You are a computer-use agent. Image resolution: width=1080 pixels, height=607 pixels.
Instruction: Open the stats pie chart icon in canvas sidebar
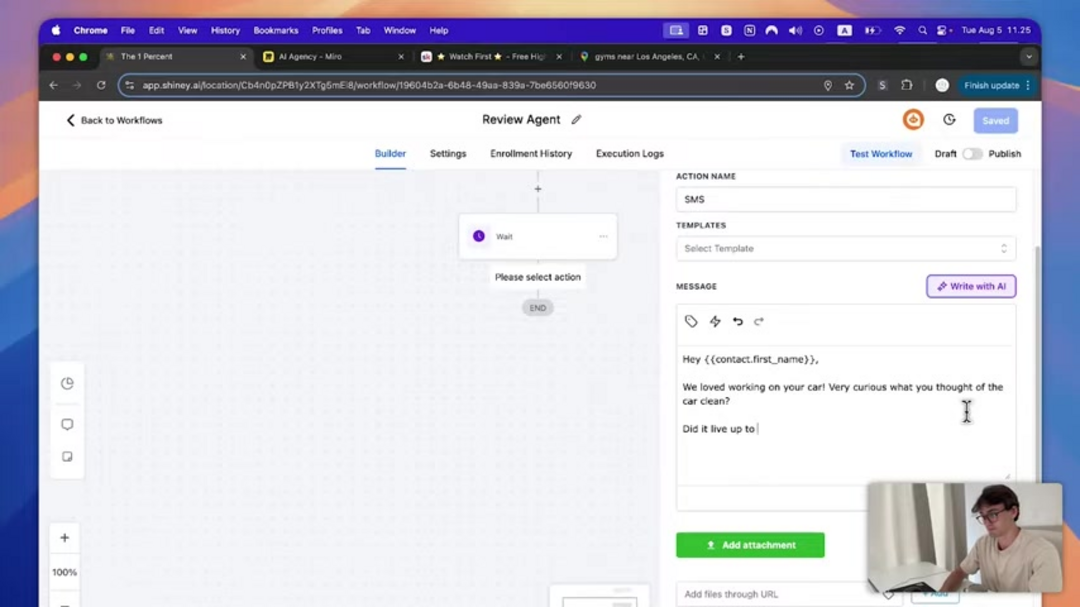67,383
